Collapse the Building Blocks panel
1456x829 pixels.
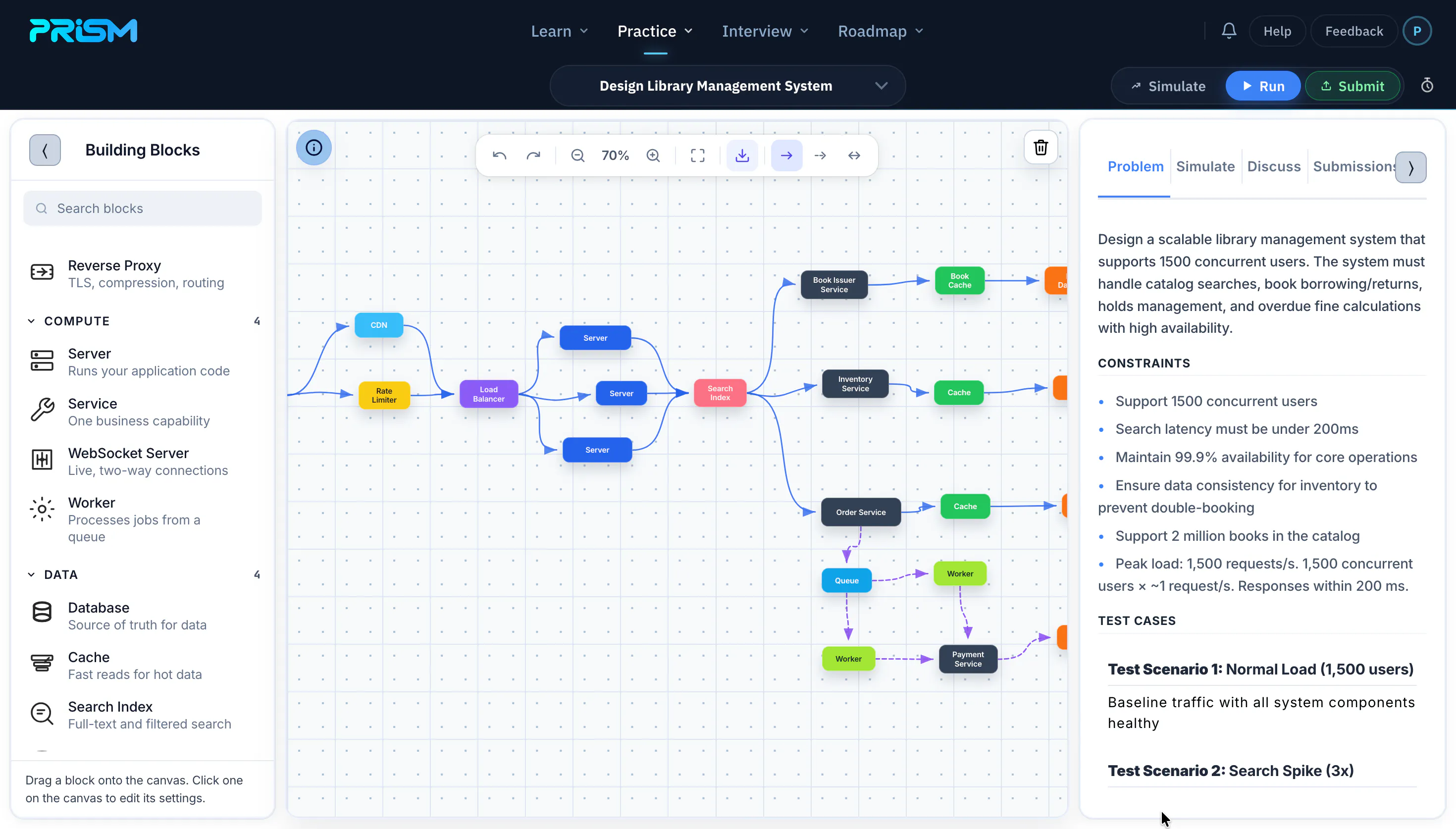click(x=45, y=150)
